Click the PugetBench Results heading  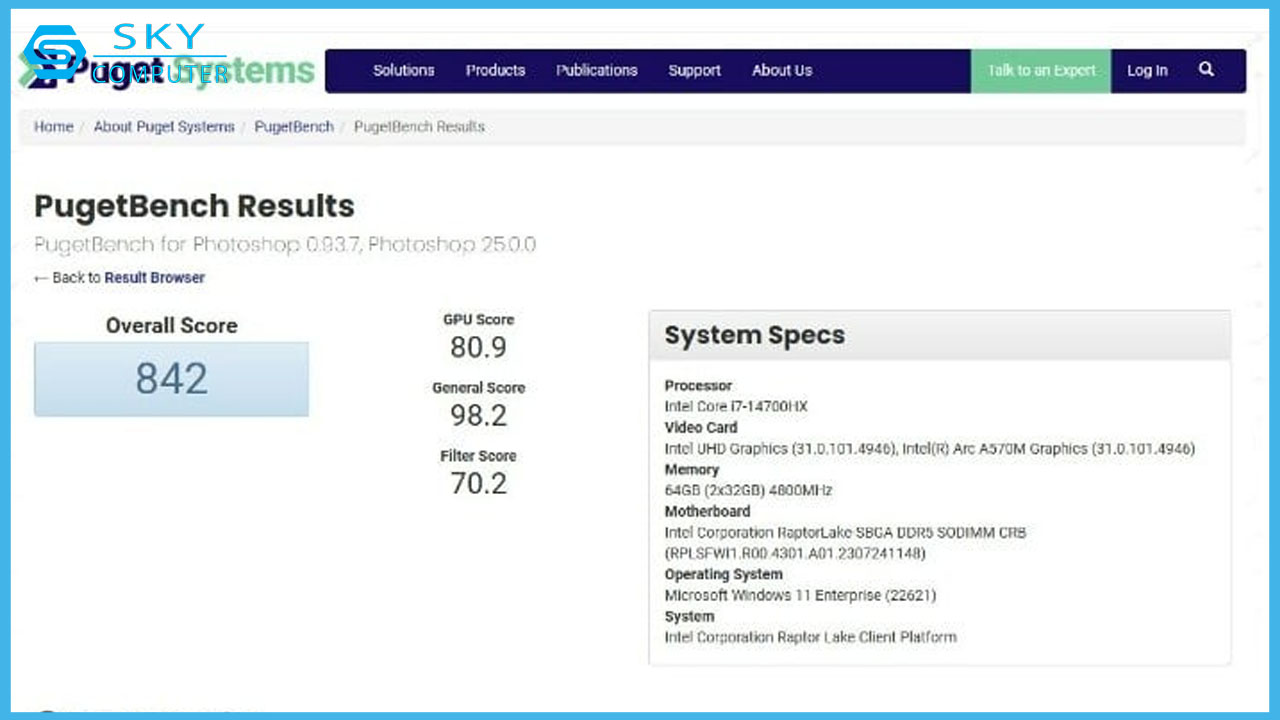point(194,206)
